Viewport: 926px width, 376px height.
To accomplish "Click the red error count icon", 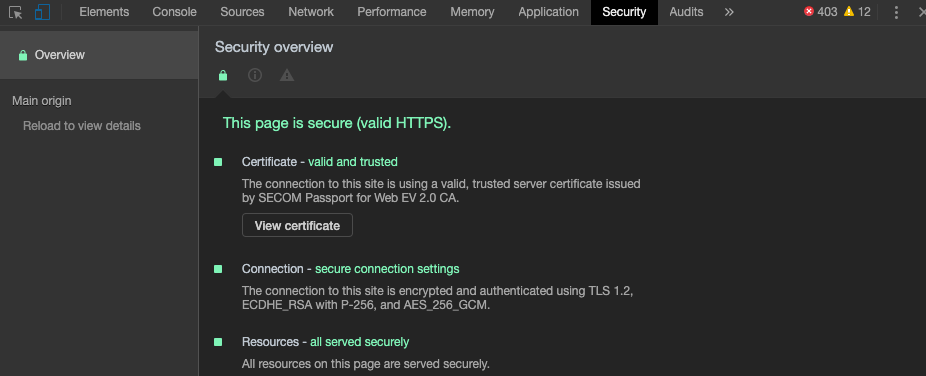I will pyautogui.click(x=808, y=12).
